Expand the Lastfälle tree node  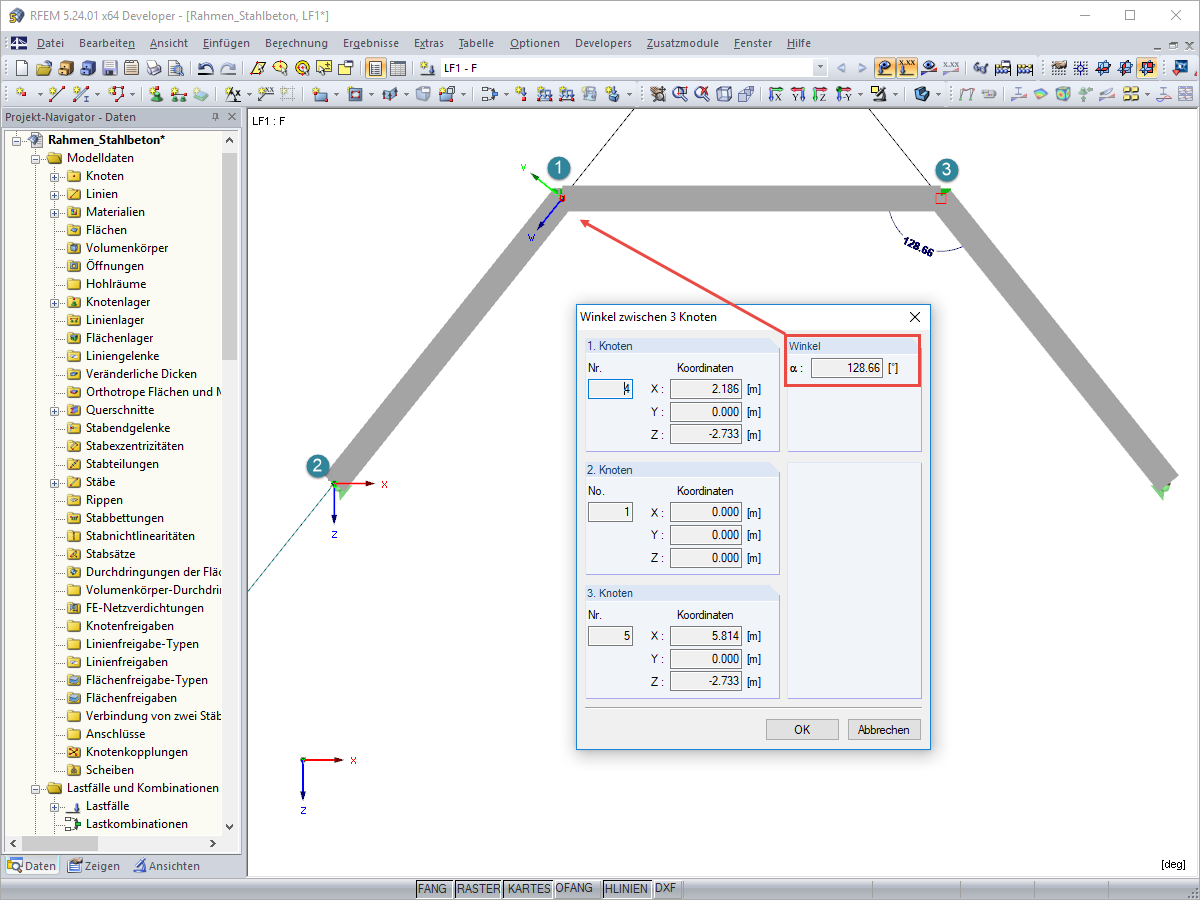[55, 806]
